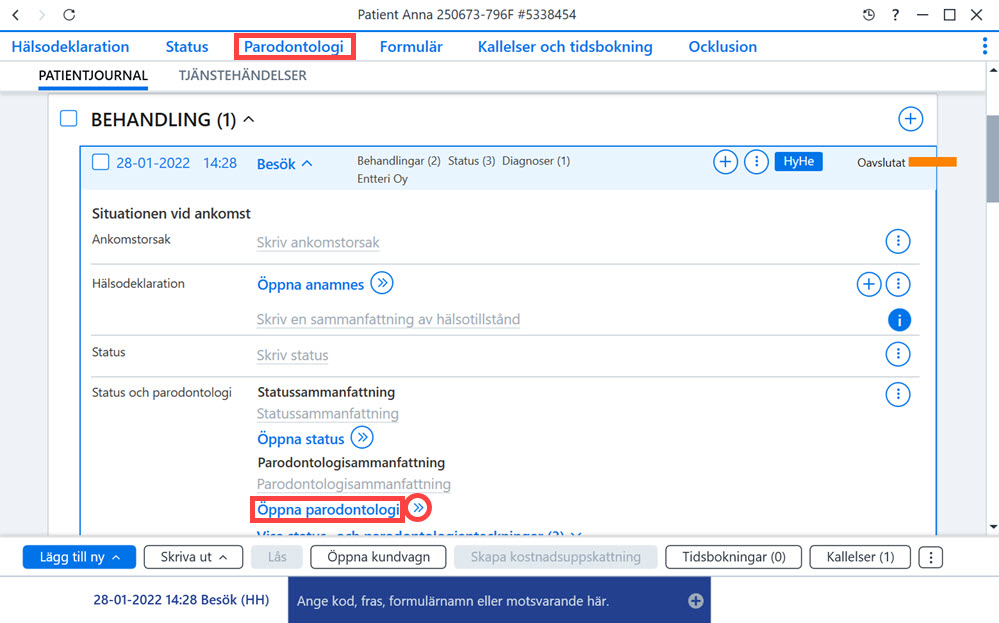Click the forward navigation arrow
Screen dimensions: 999x623
42,15
